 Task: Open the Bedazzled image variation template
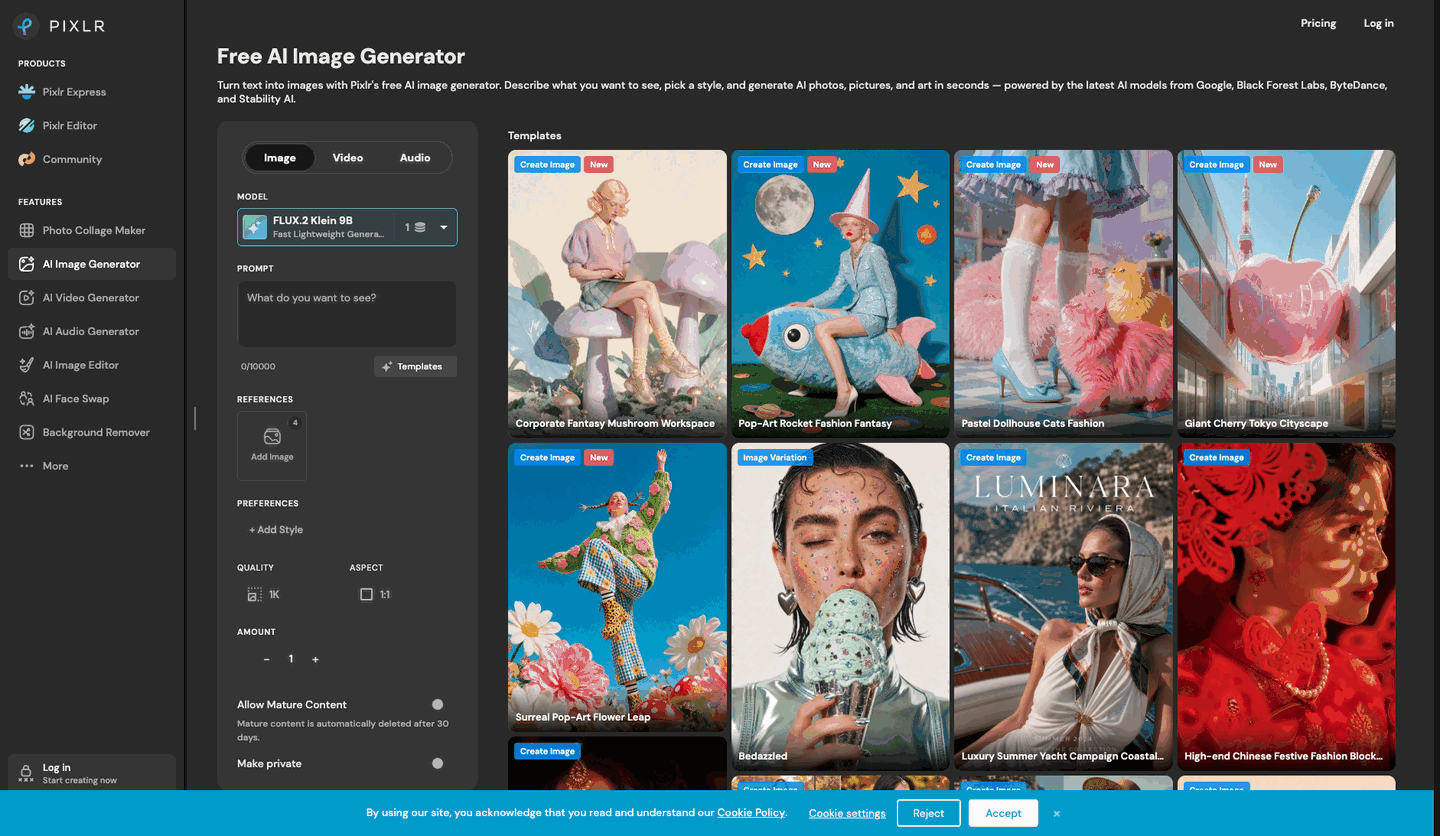(840, 606)
